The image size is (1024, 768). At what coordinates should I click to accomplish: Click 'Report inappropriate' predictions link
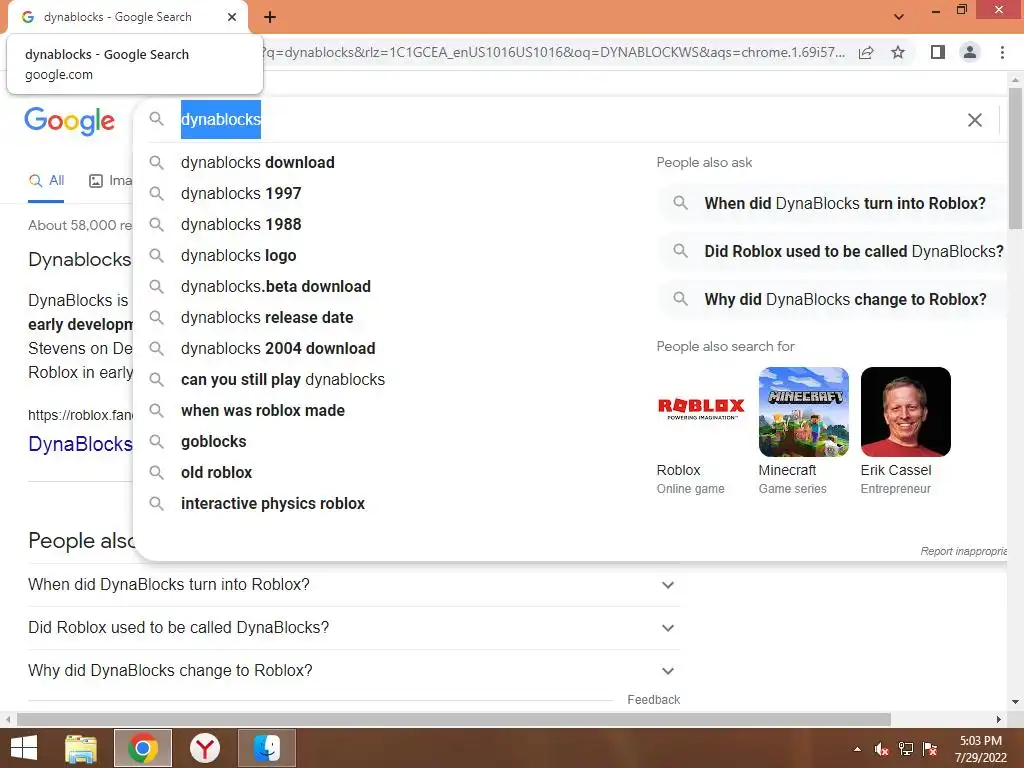click(x=964, y=551)
